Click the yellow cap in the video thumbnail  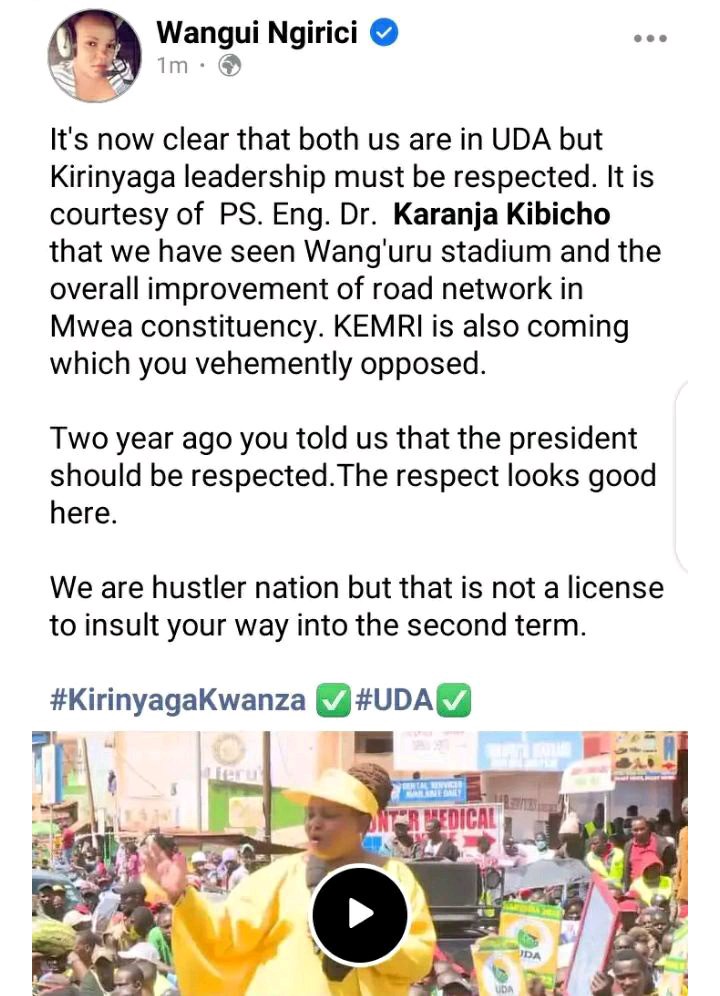pyautogui.click(x=333, y=792)
